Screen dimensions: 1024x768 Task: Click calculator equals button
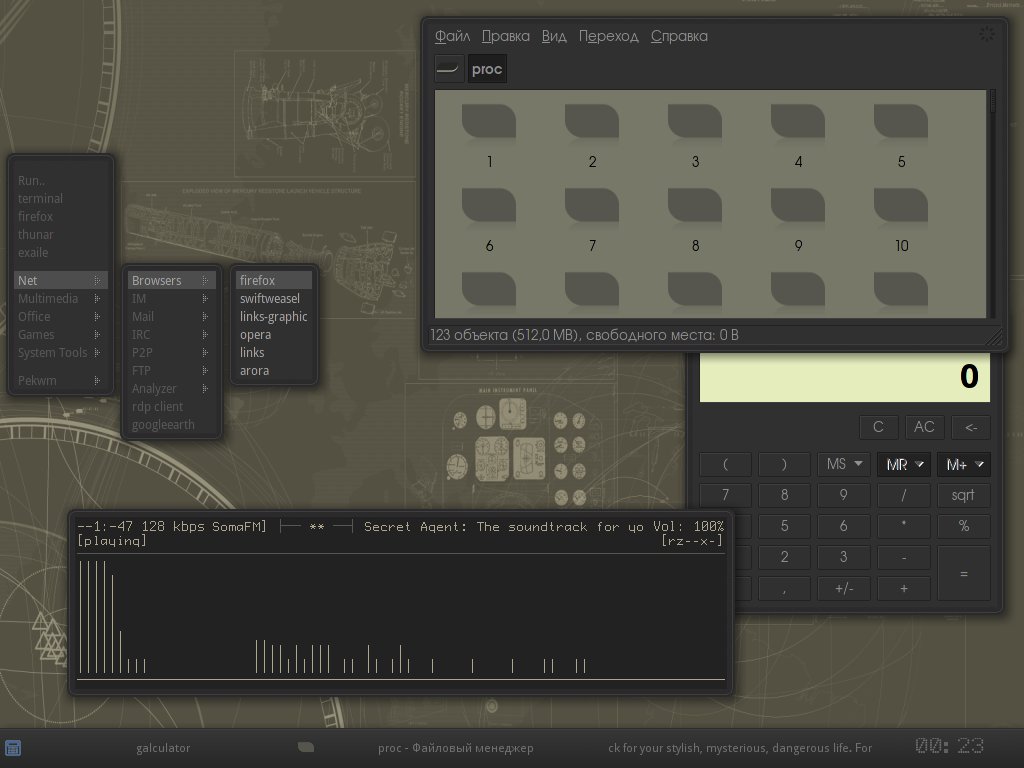(964, 573)
